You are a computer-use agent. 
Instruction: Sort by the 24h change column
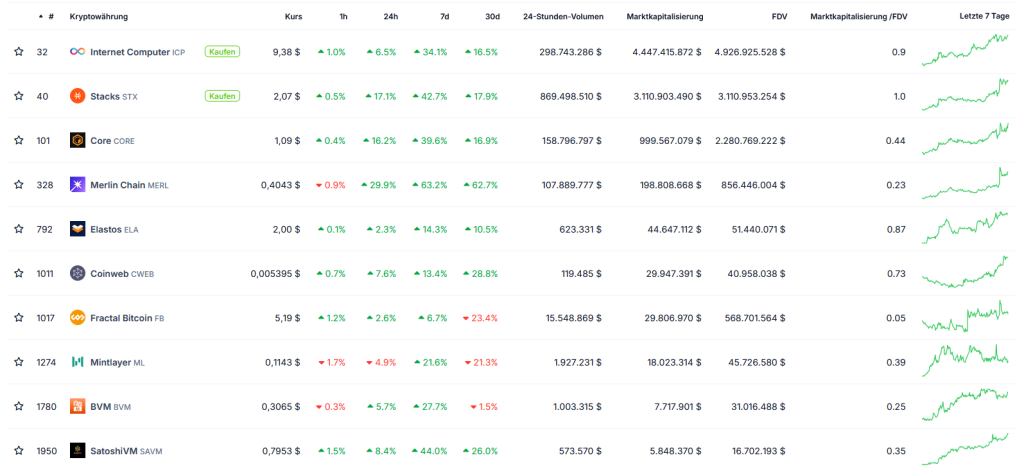click(391, 17)
